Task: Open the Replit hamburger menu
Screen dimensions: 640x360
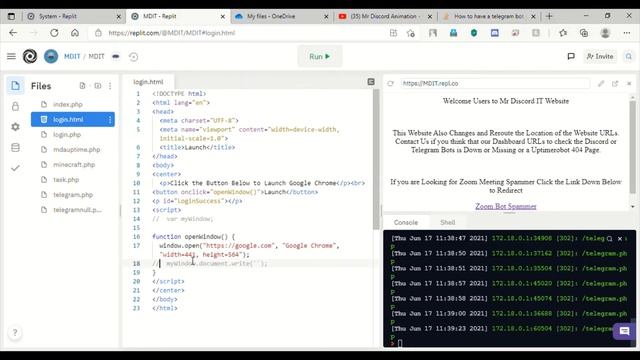Action: 11,56
